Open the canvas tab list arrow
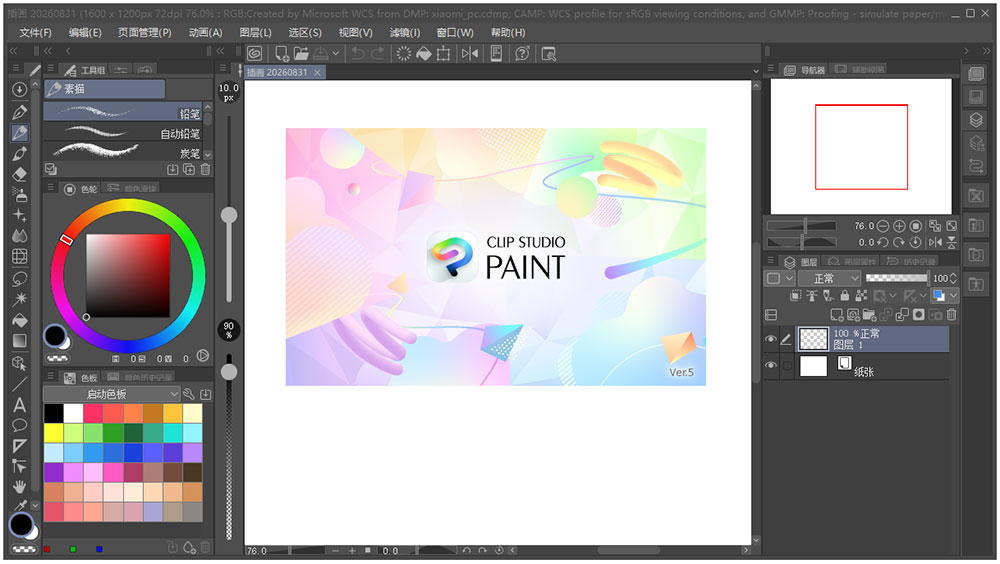 pyautogui.click(x=756, y=71)
